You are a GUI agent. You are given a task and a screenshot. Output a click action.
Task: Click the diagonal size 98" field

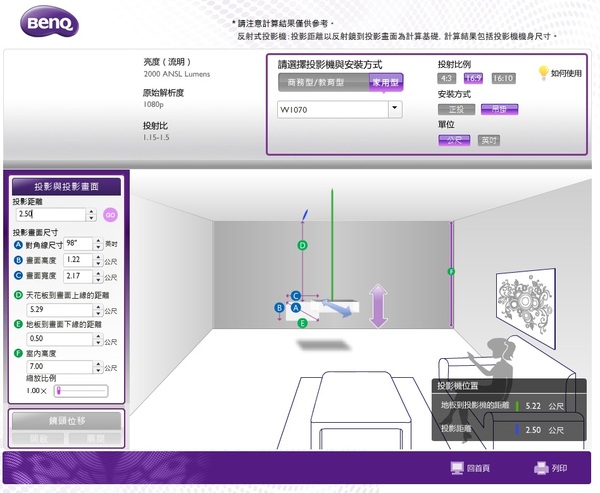click(x=78, y=244)
